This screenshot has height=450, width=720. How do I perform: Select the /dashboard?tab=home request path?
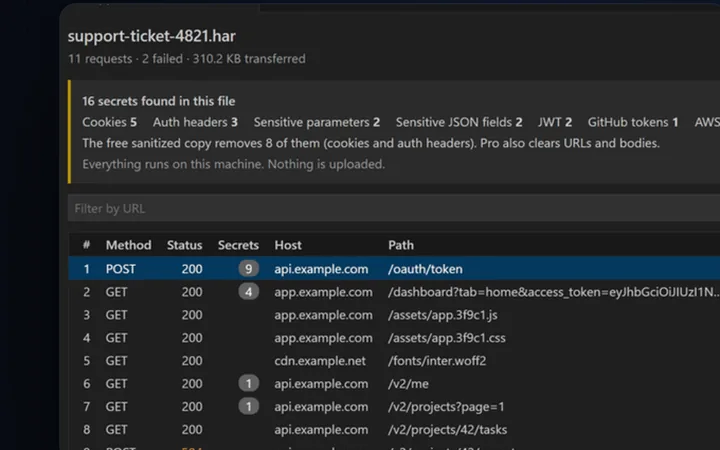[554, 292]
